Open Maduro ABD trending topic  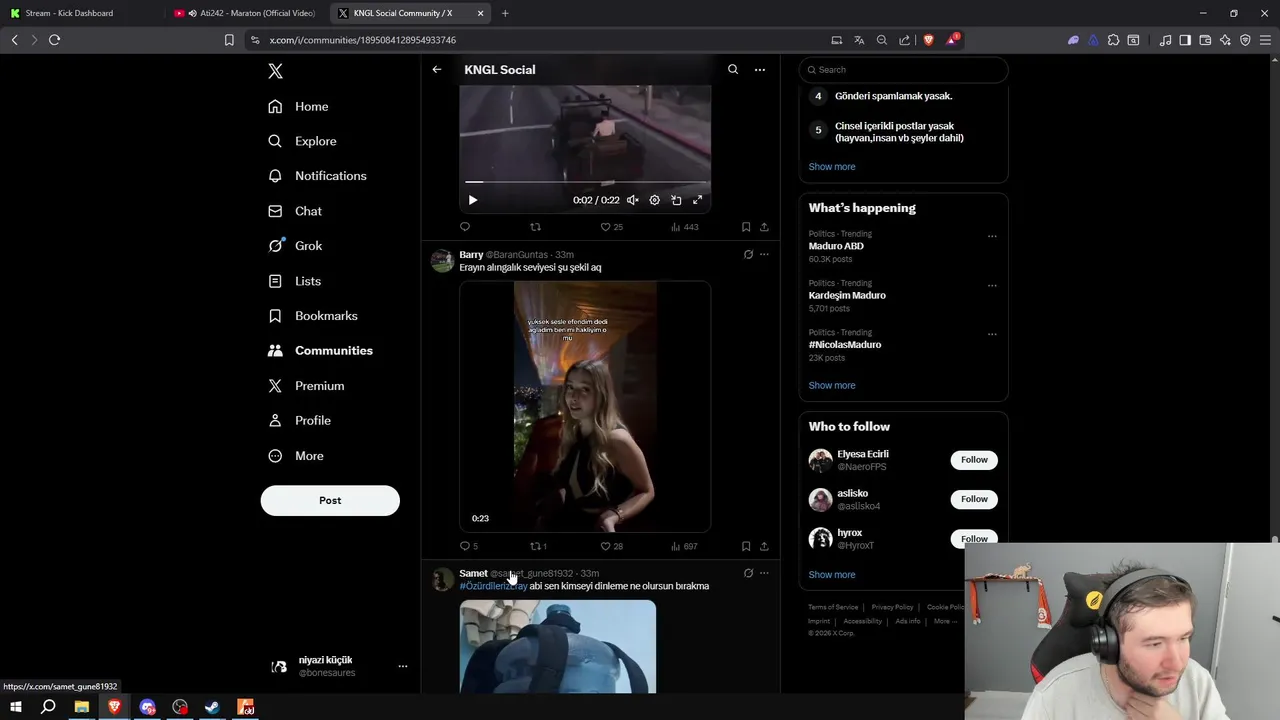[836, 246]
